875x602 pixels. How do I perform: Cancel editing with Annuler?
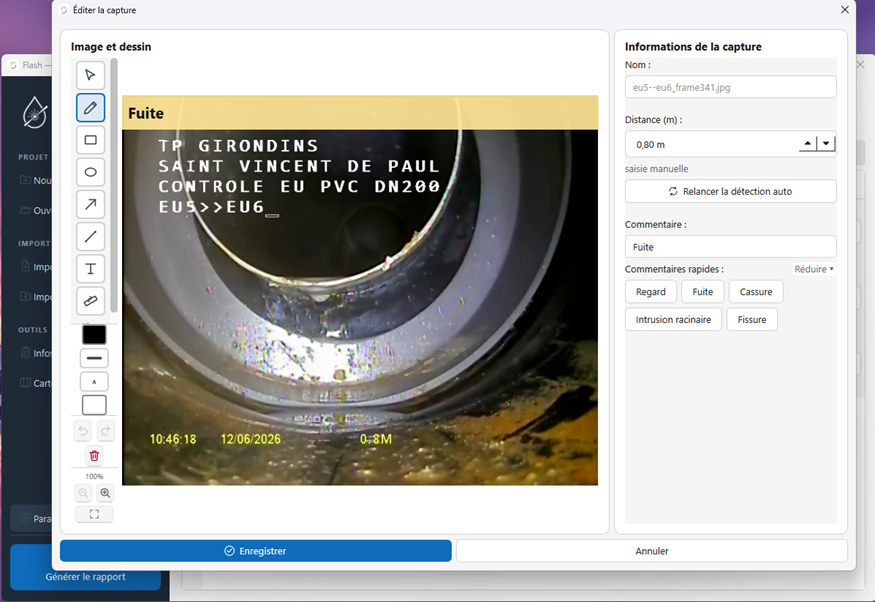[x=652, y=551]
